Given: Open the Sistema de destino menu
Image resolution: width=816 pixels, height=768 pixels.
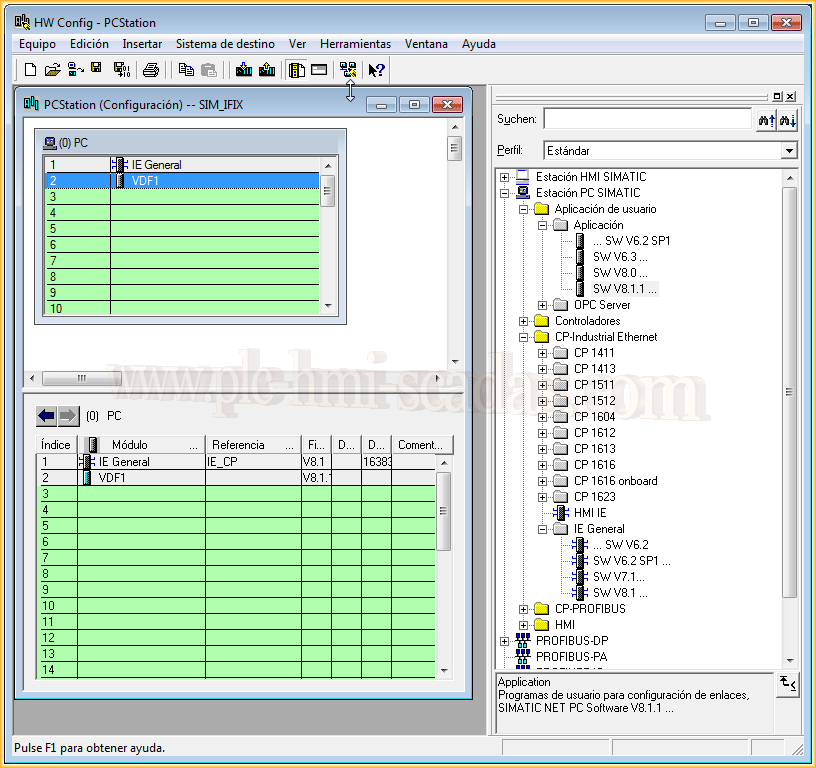Looking at the screenshot, I should [x=225, y=44].
